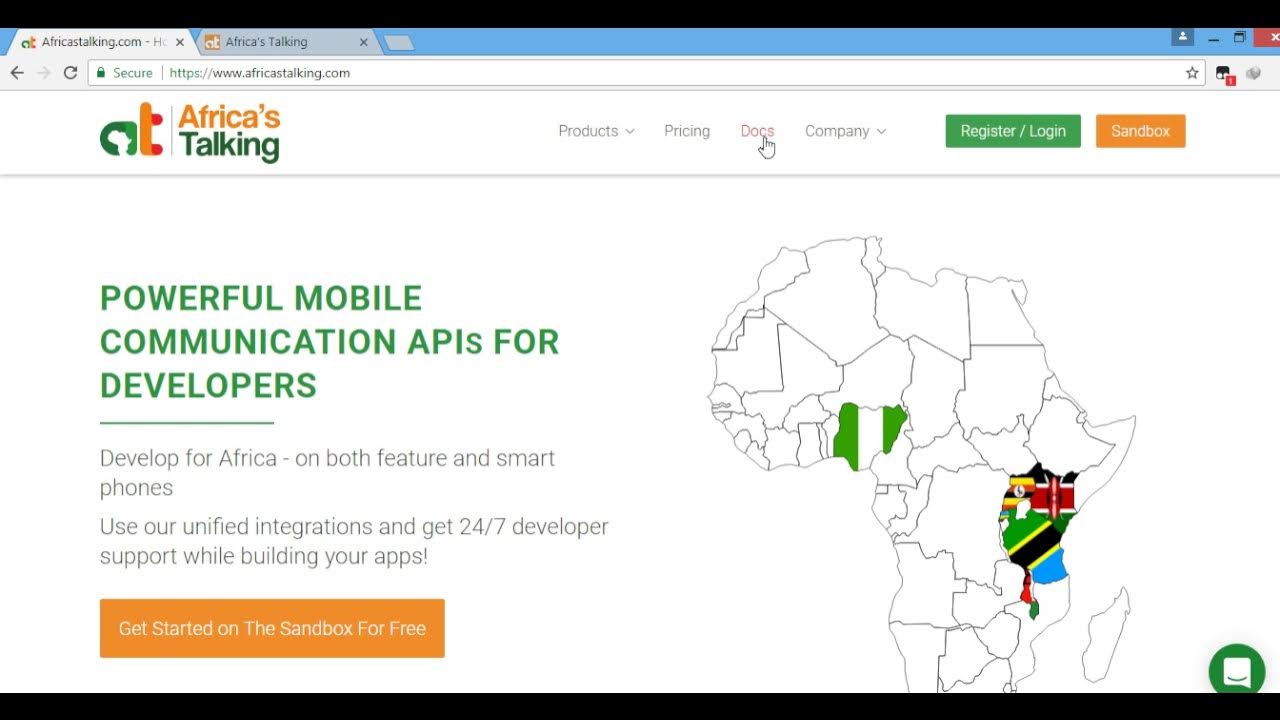
Task: Click the Register / Login button
Action: pos(1013,131)
